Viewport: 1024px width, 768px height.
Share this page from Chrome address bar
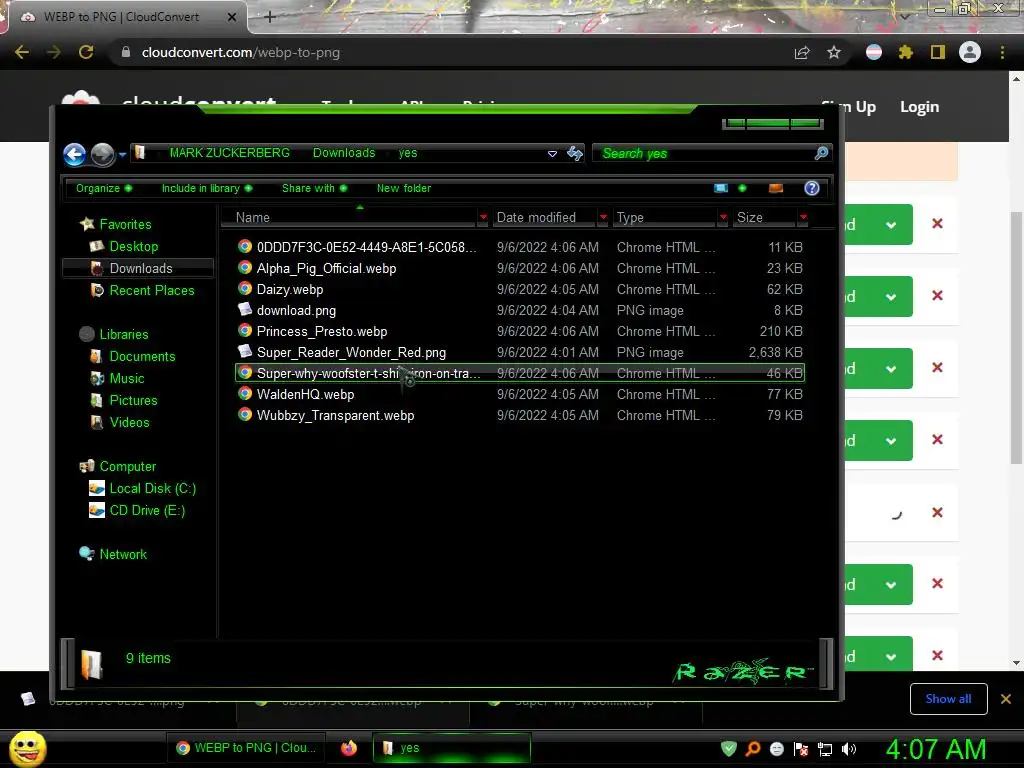802,52
